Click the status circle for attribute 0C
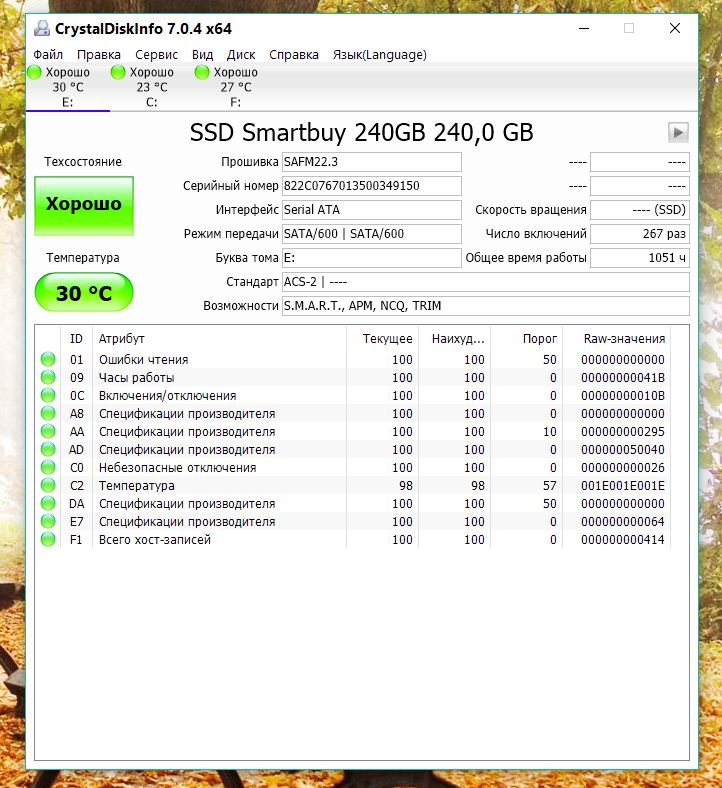Image resolution: width=722 pixels, height=788 pixels. point(48,396)
